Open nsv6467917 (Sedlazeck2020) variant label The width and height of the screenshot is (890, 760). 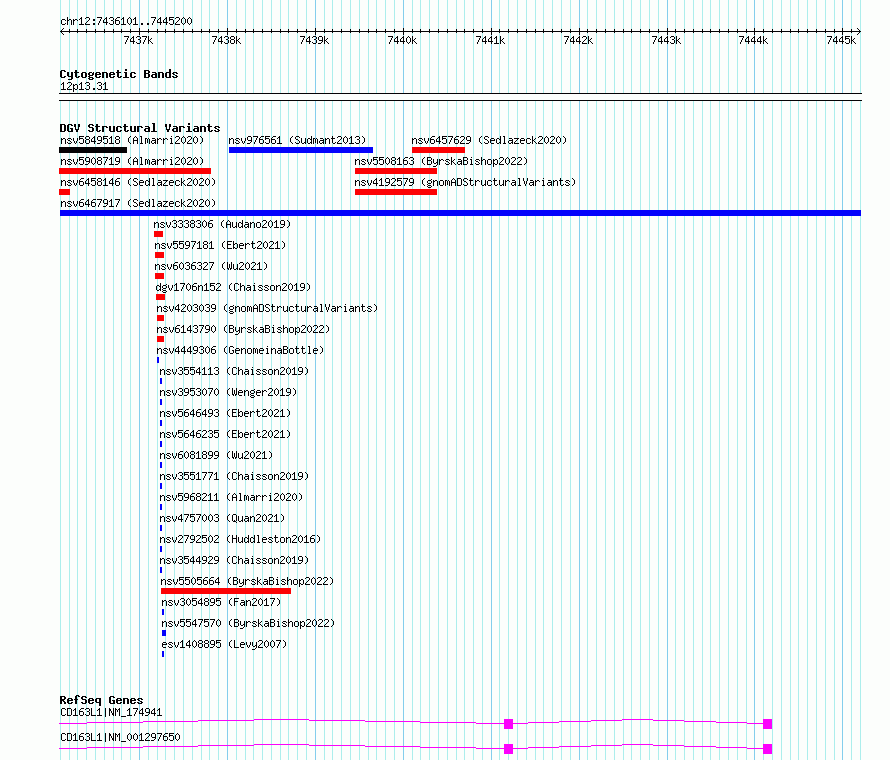[138, 203]
